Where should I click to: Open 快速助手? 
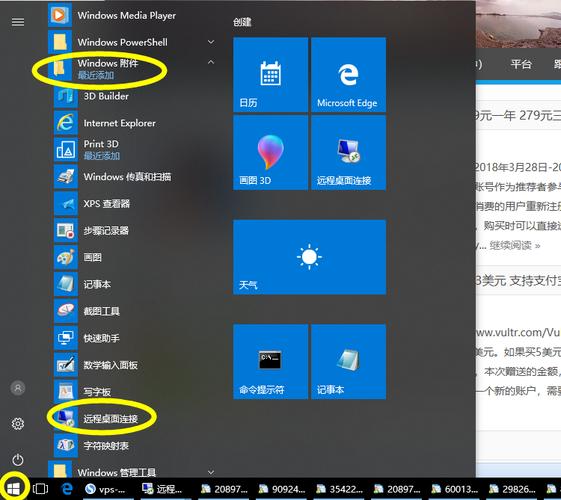coord(136,338)
